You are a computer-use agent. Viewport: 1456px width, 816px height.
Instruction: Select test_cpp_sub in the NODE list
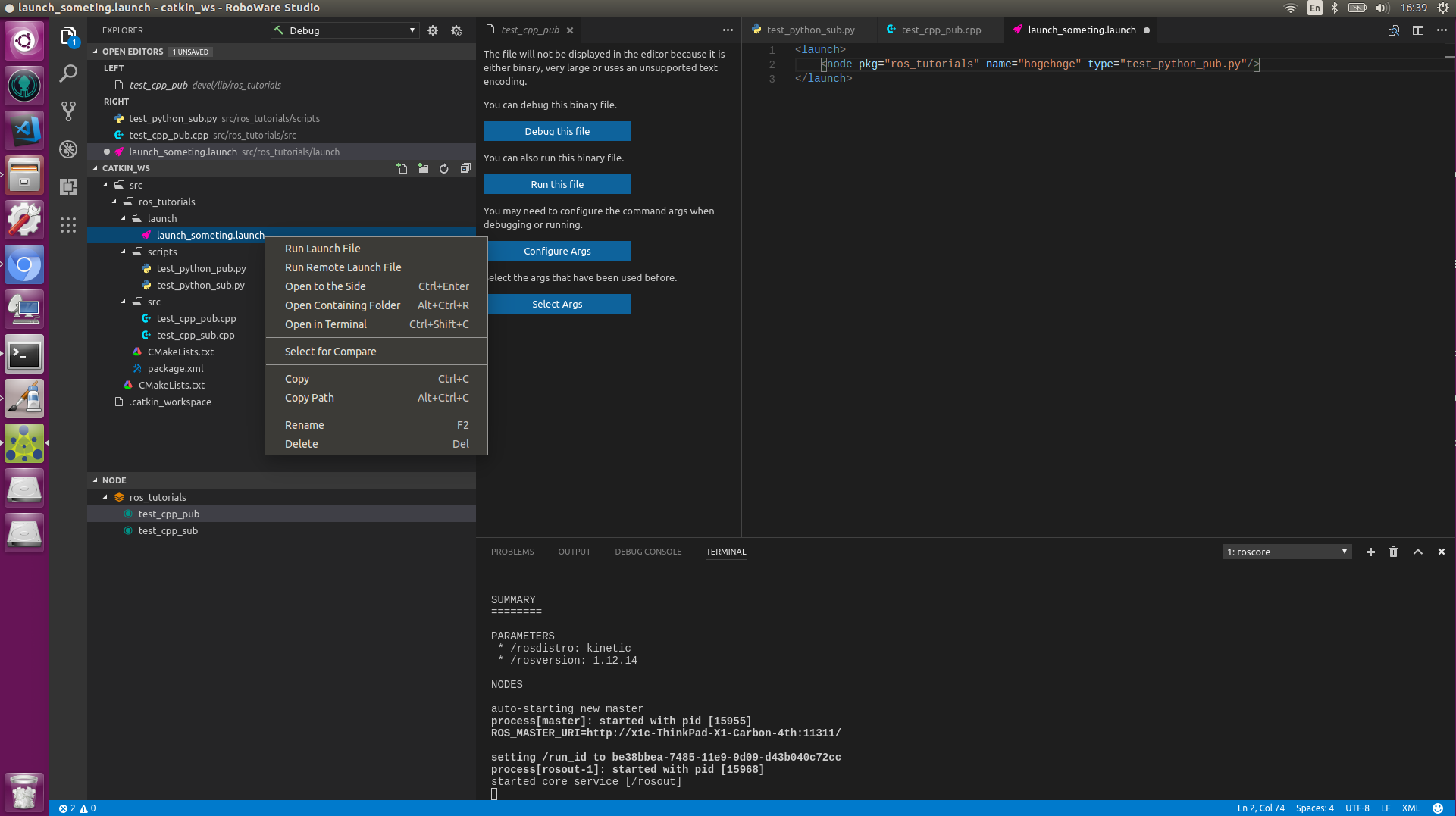pos(168,530)
